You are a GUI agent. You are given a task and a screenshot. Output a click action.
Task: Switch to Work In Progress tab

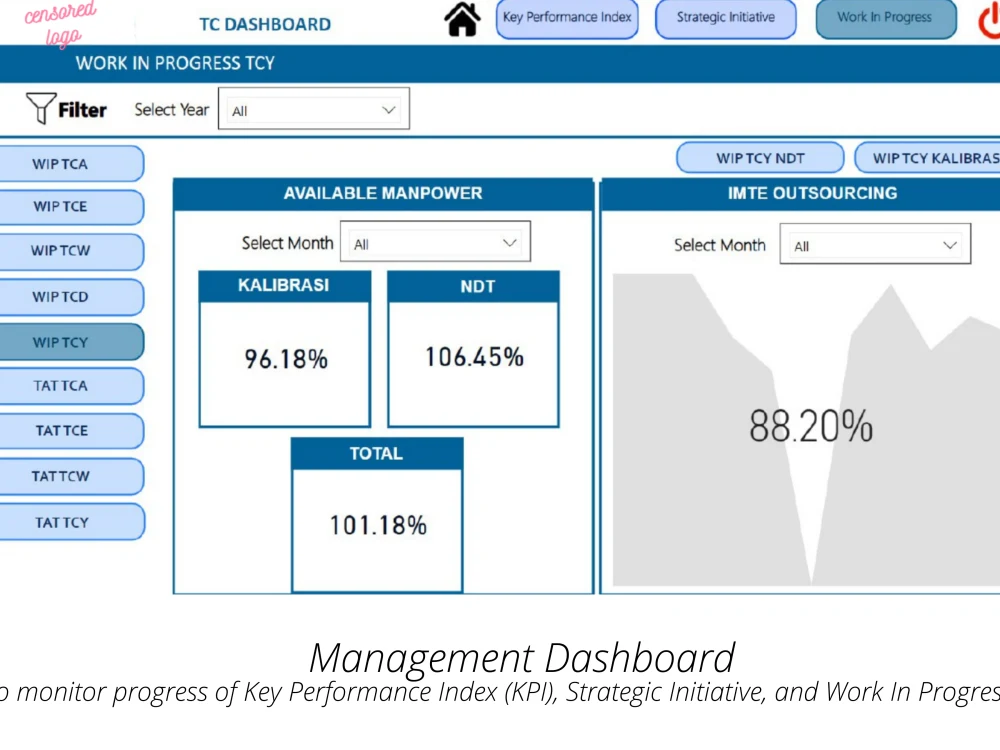[x=886, y=18]
